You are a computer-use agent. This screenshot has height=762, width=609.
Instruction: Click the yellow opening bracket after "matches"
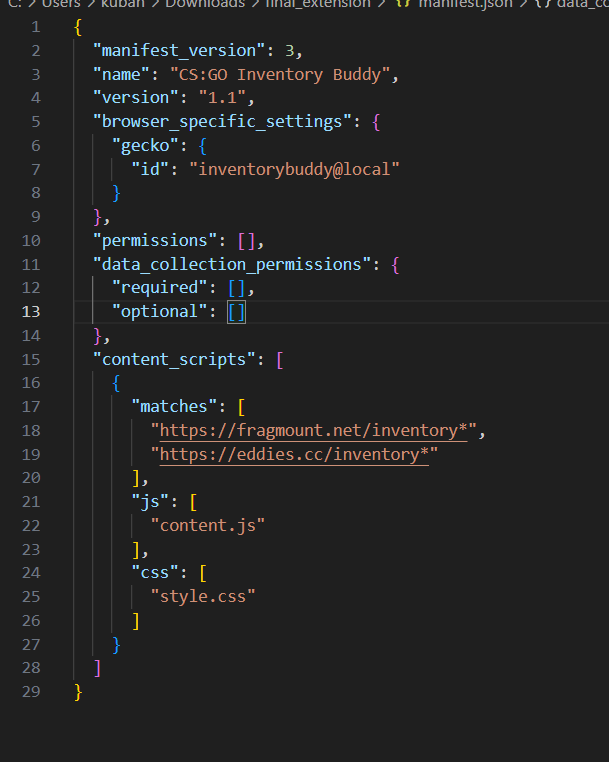coord(242,407)
